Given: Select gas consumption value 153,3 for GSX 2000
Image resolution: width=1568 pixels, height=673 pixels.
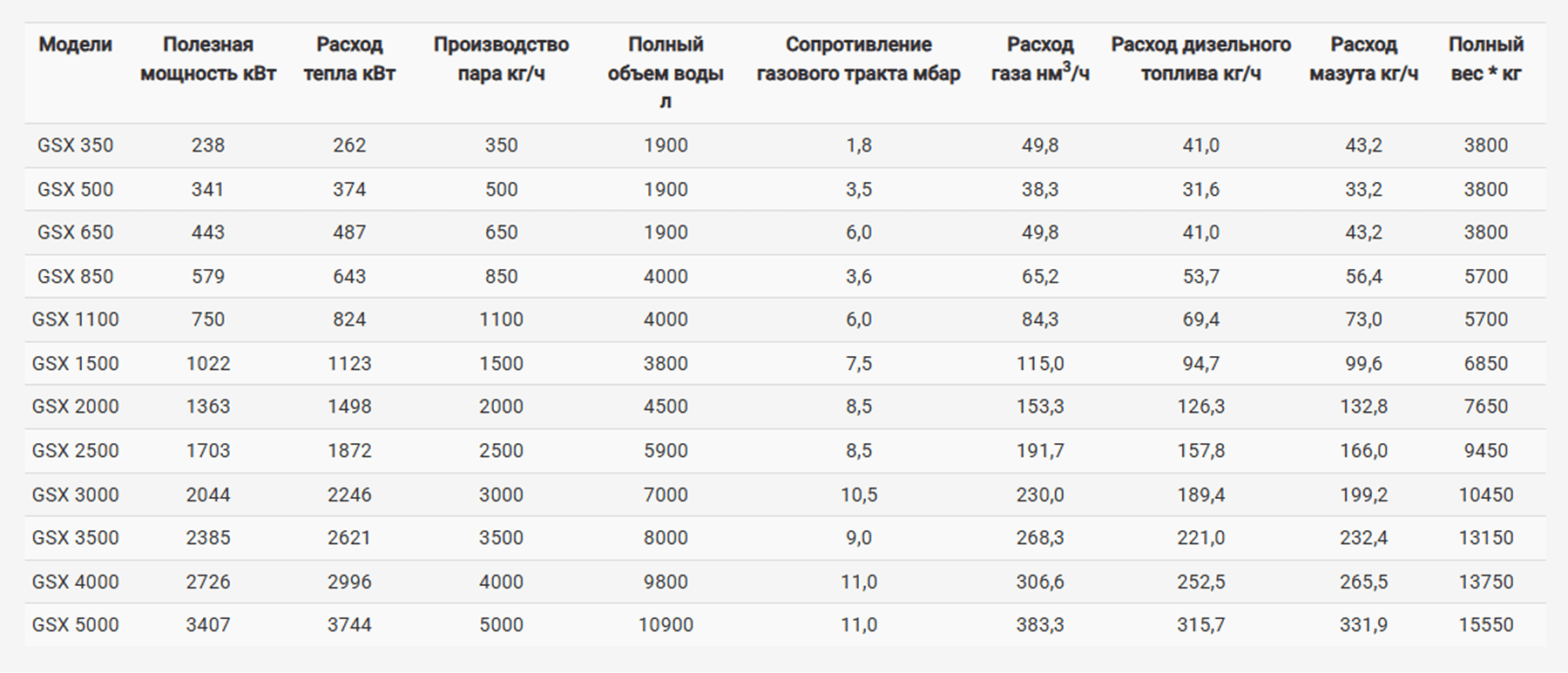Looking at the screenshot, I should 1039,407.
